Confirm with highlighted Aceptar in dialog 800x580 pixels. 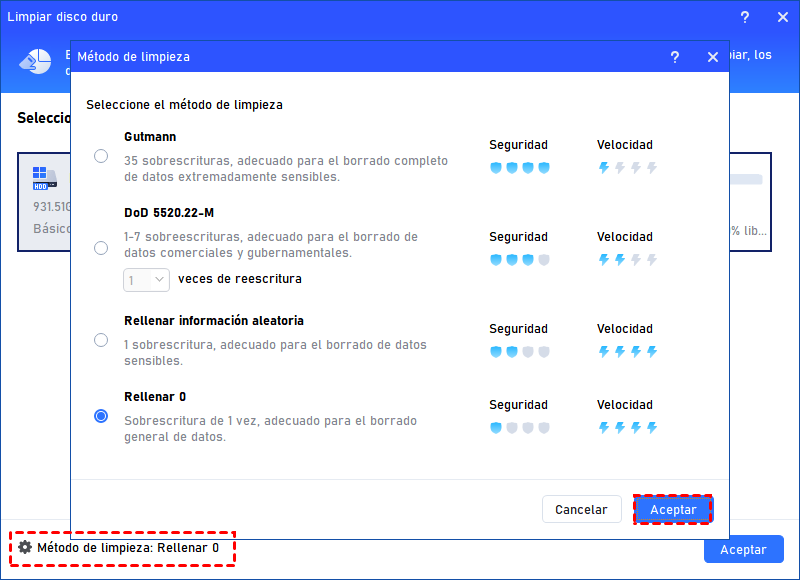[x=672, y=510]
